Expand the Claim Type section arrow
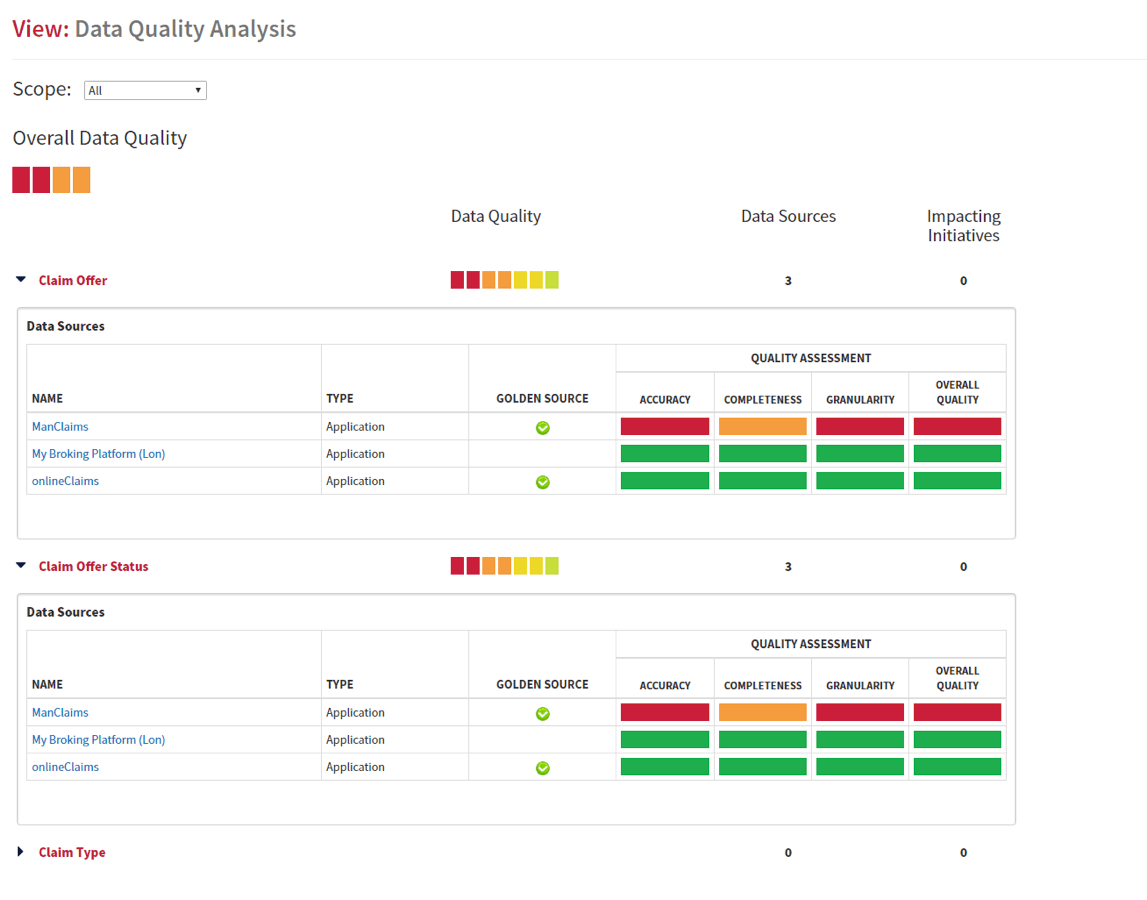Screen dimensions: 1147x900 click(20, 852)
